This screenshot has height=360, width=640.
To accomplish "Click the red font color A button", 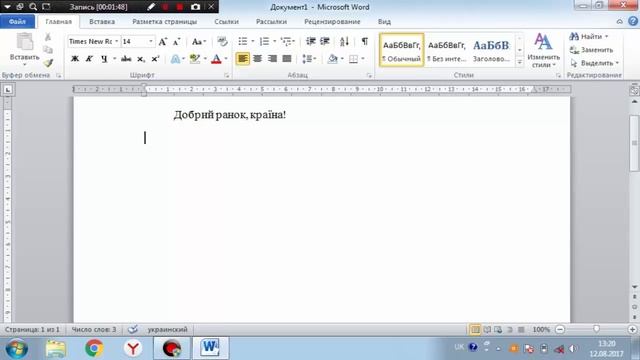I will tap(216, 59).
